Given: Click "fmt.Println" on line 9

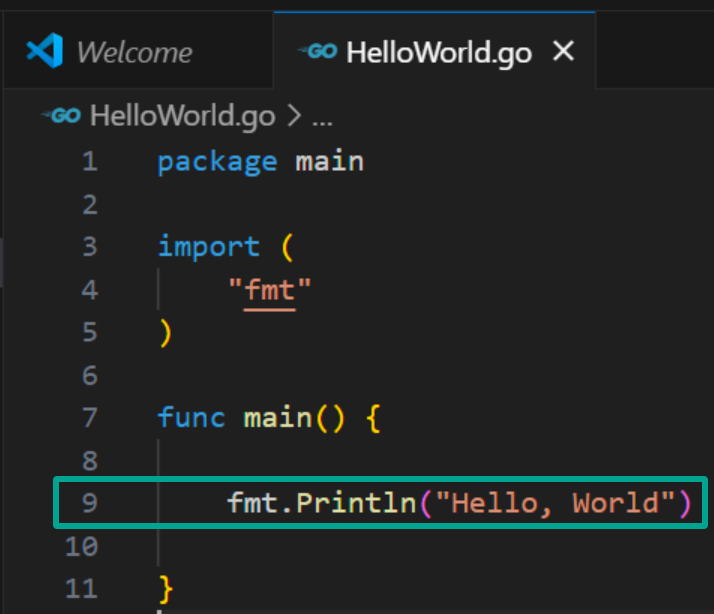Looking at the screenshot, I should click(x=321, y=503).
